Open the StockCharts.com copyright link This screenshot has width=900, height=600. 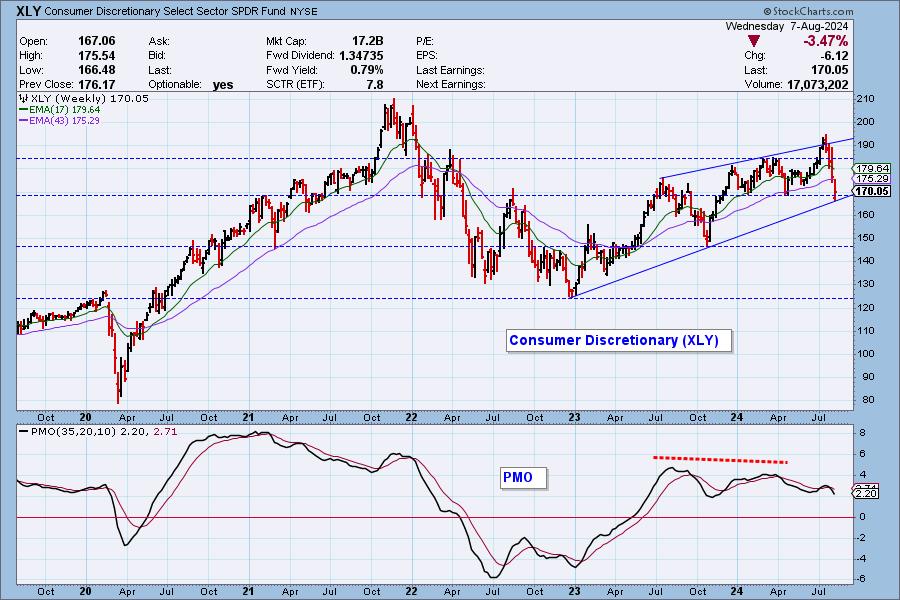point(808,11)
